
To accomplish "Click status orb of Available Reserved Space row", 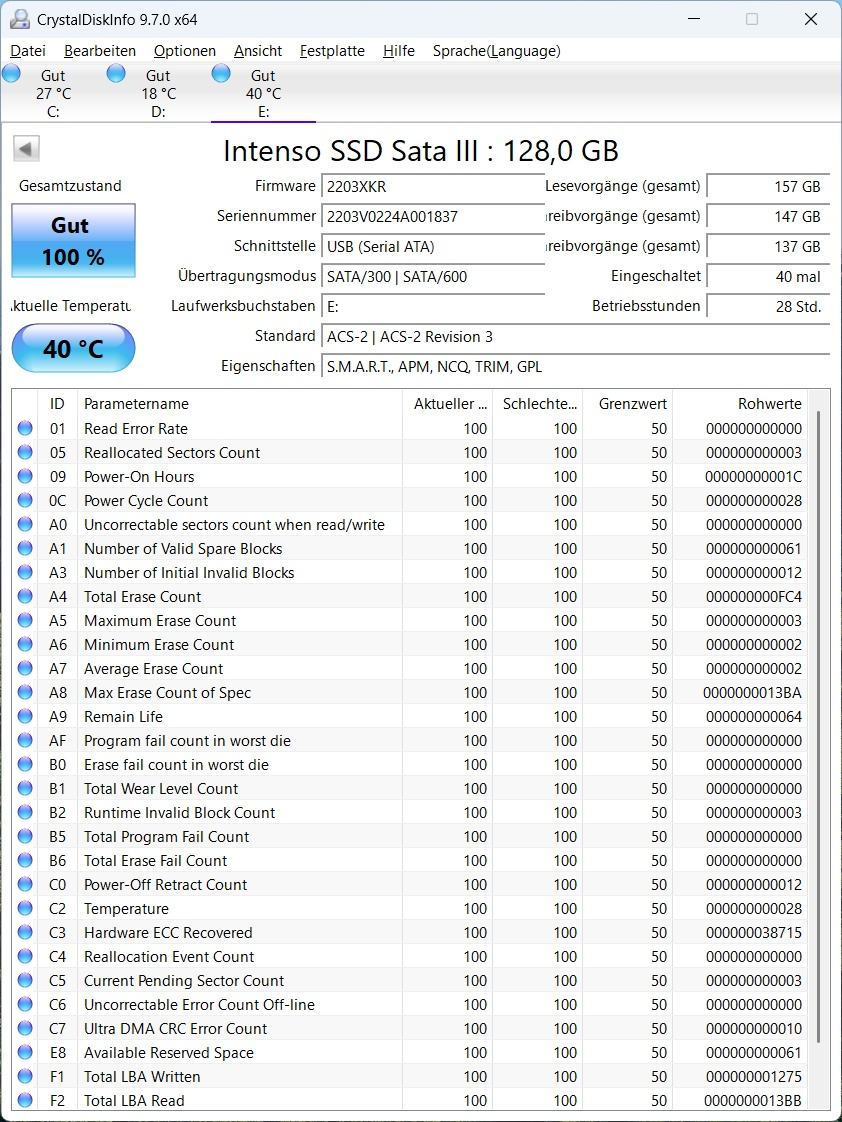I will pyautogui.click(x=25, y=1052).
